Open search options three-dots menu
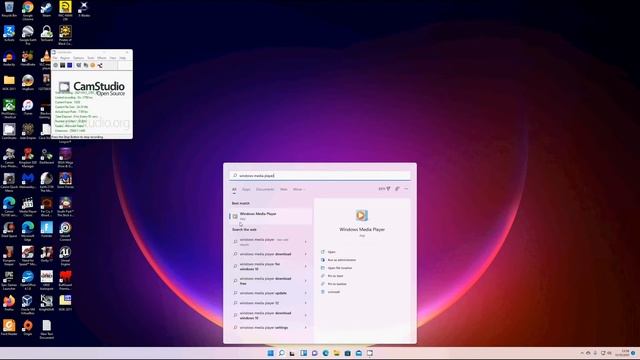This screenshot has width=640, height=360. point(406,189)
